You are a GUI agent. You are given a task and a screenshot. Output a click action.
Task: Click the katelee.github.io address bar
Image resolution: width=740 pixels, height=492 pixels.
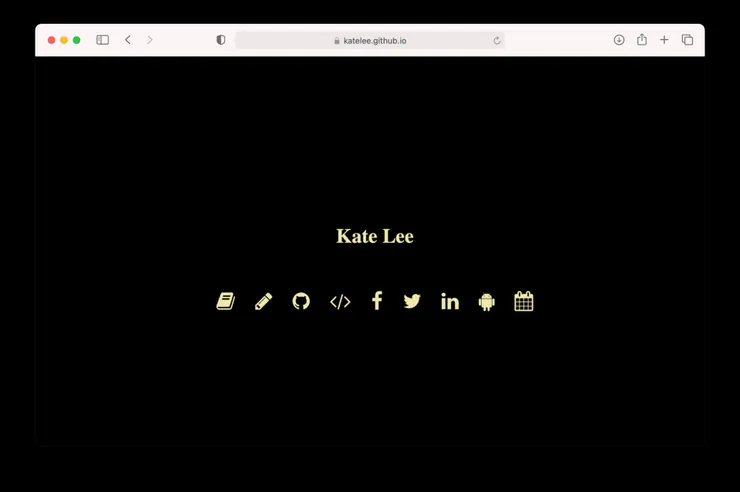(x=370, y=41)
